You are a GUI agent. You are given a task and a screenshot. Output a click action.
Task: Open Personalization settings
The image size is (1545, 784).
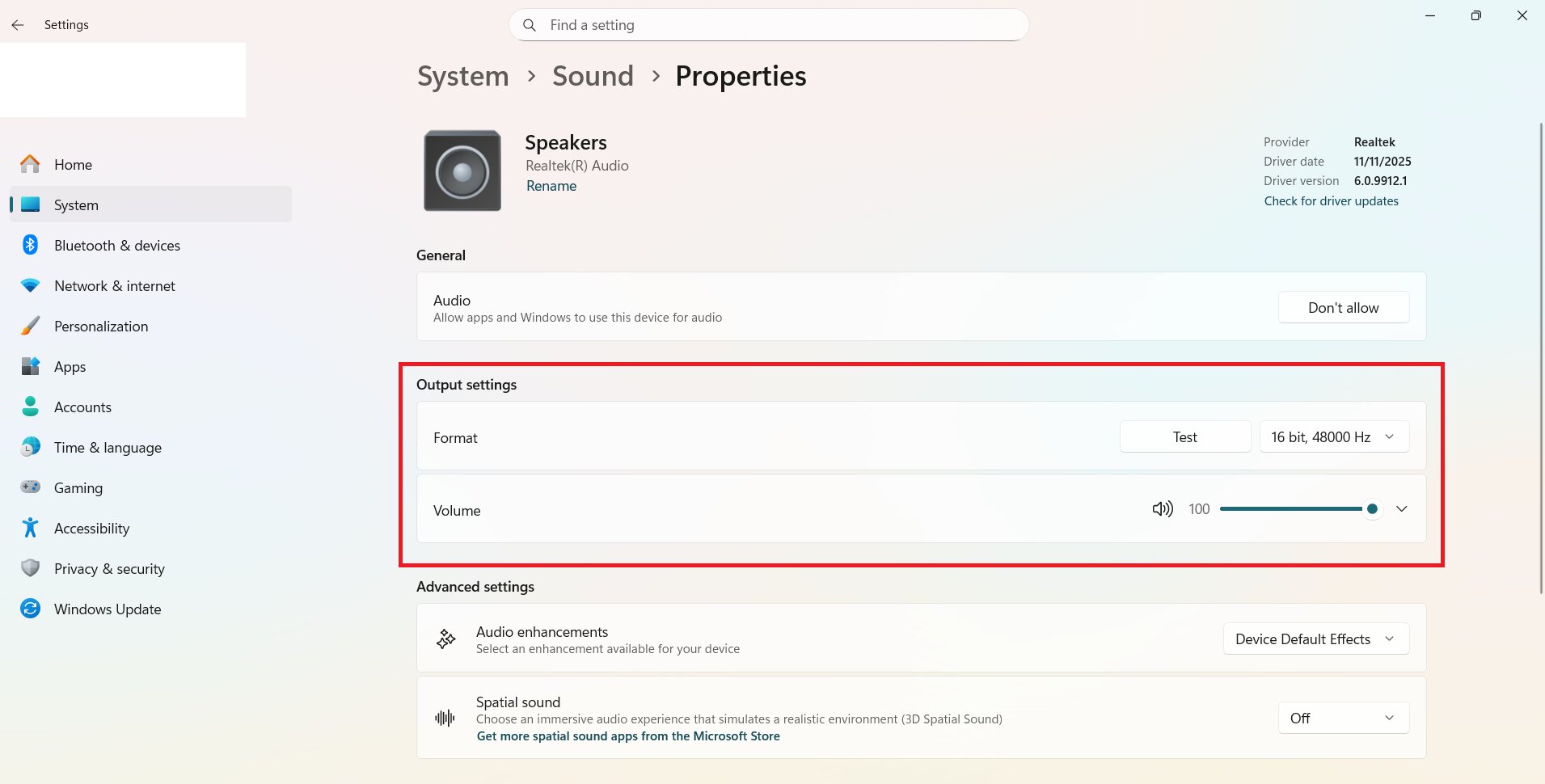100,326
